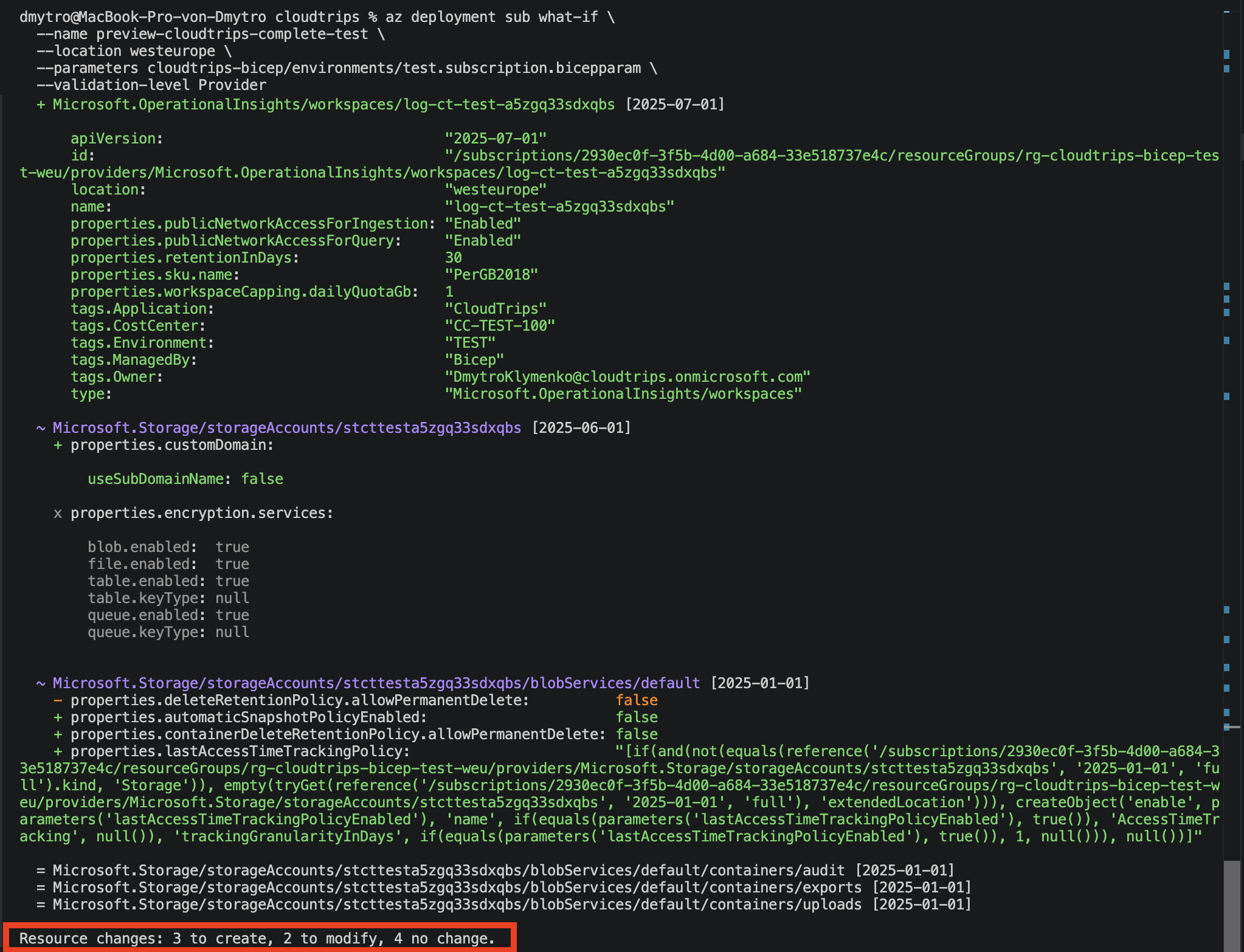Image resolution: width=1244 pixels, height=952 pixels.
Task: Click properties.automaticSnapshotPolicyEnabled line
Action: [x=356, y=717]
